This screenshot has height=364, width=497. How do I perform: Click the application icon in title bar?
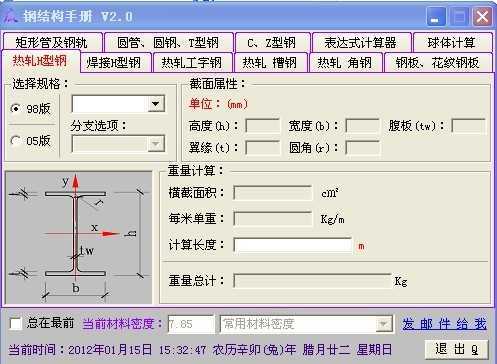tap(11, 16)
